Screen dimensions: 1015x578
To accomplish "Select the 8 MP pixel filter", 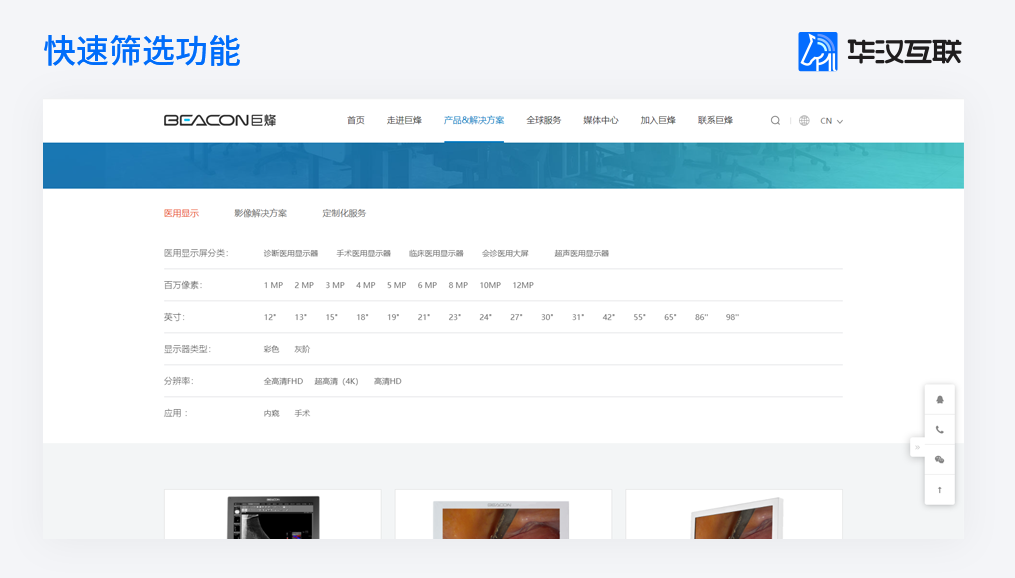I will click(x=458, y=285).
